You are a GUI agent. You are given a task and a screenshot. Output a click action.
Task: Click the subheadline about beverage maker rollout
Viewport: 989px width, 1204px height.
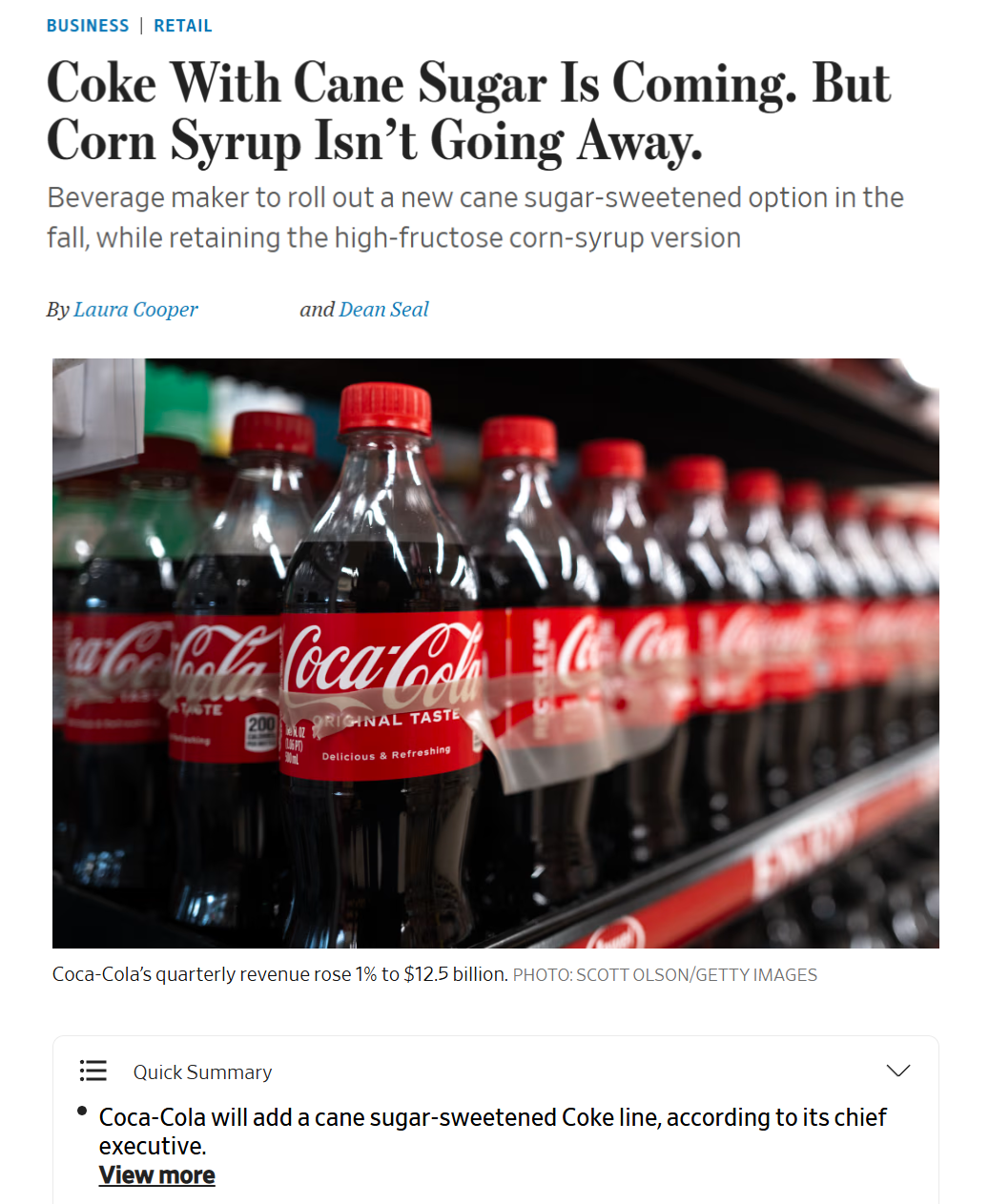475,217
